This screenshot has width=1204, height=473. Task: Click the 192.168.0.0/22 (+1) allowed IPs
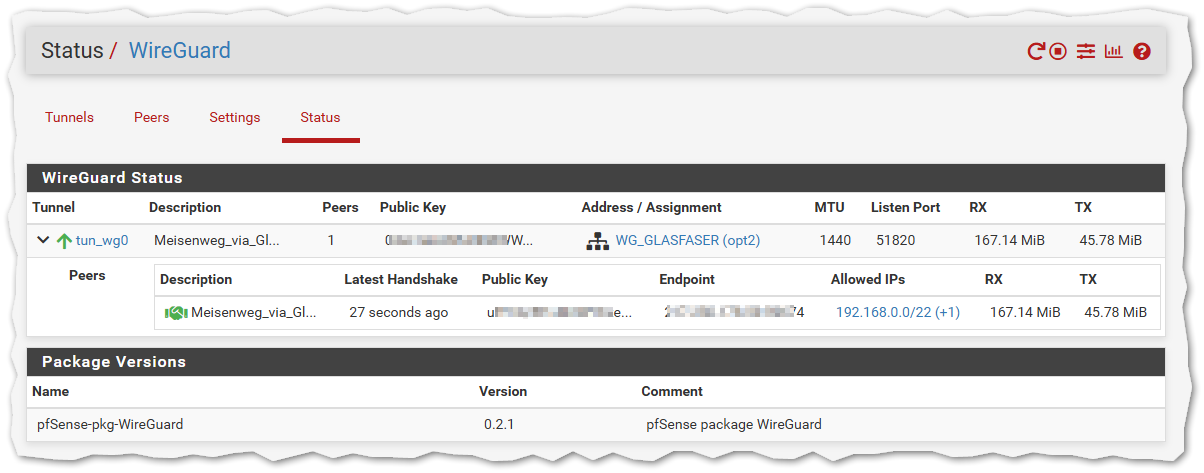pyautogui.click(x=897, y=312)
